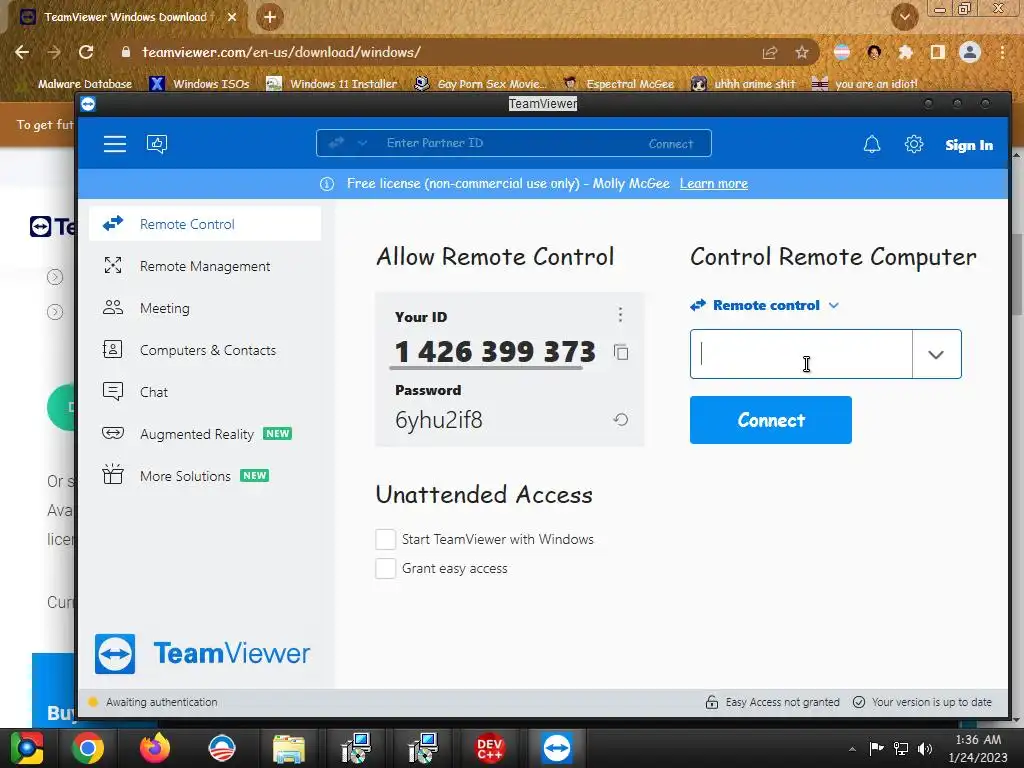
Task: Click the small Connect button in the header bar
Action: tap(671, 144)
